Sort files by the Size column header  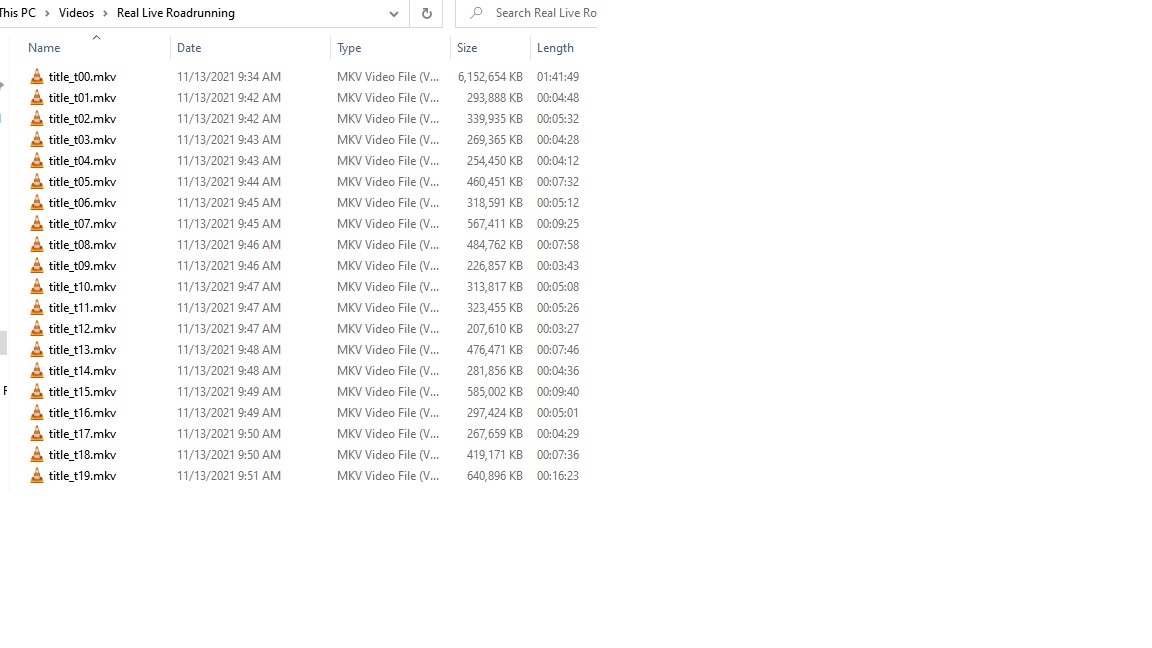coord(467,48)
